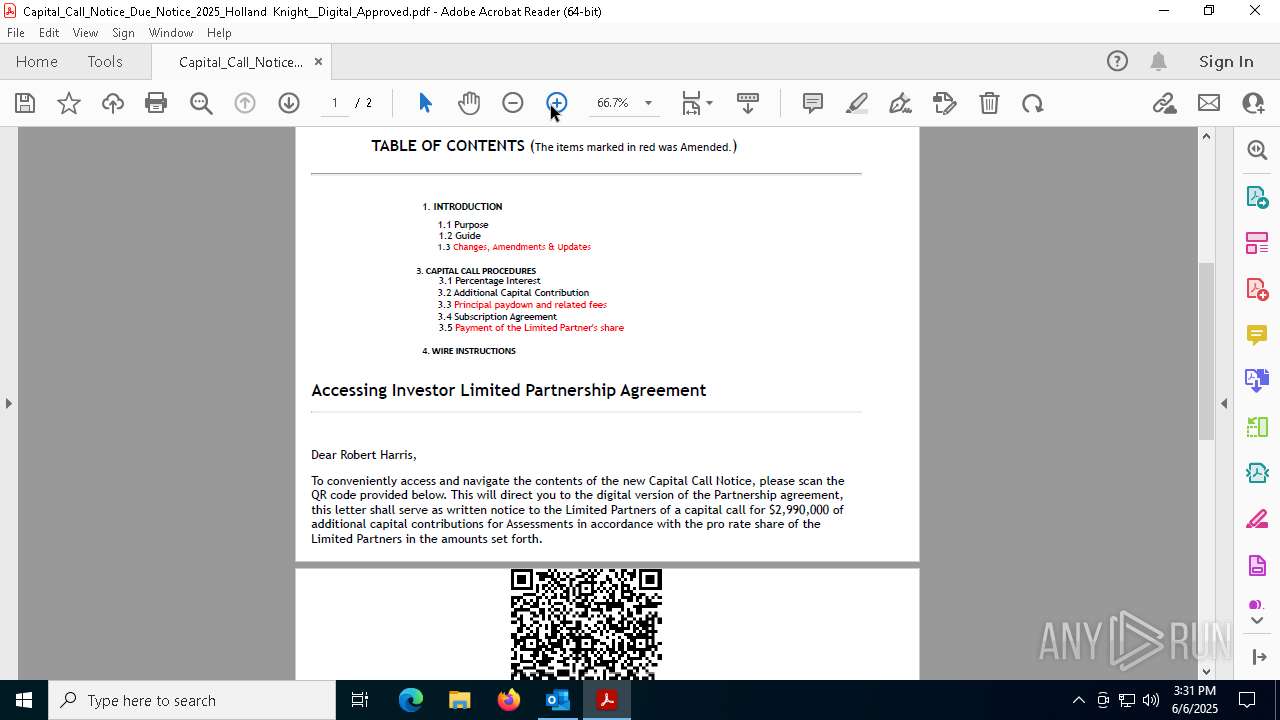Image resolution: width=1280 pixels, height=720 pixels.
Task: Send the file by email
Action: [1209, 103]
